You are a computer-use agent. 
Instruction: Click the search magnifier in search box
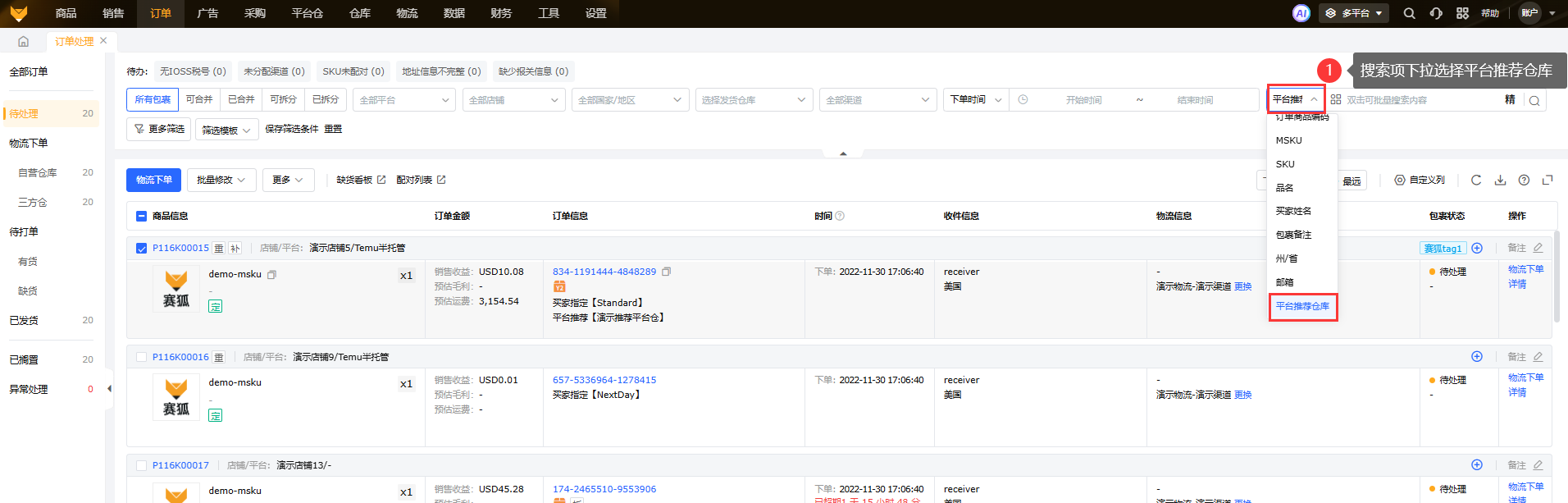(1534, 100)
